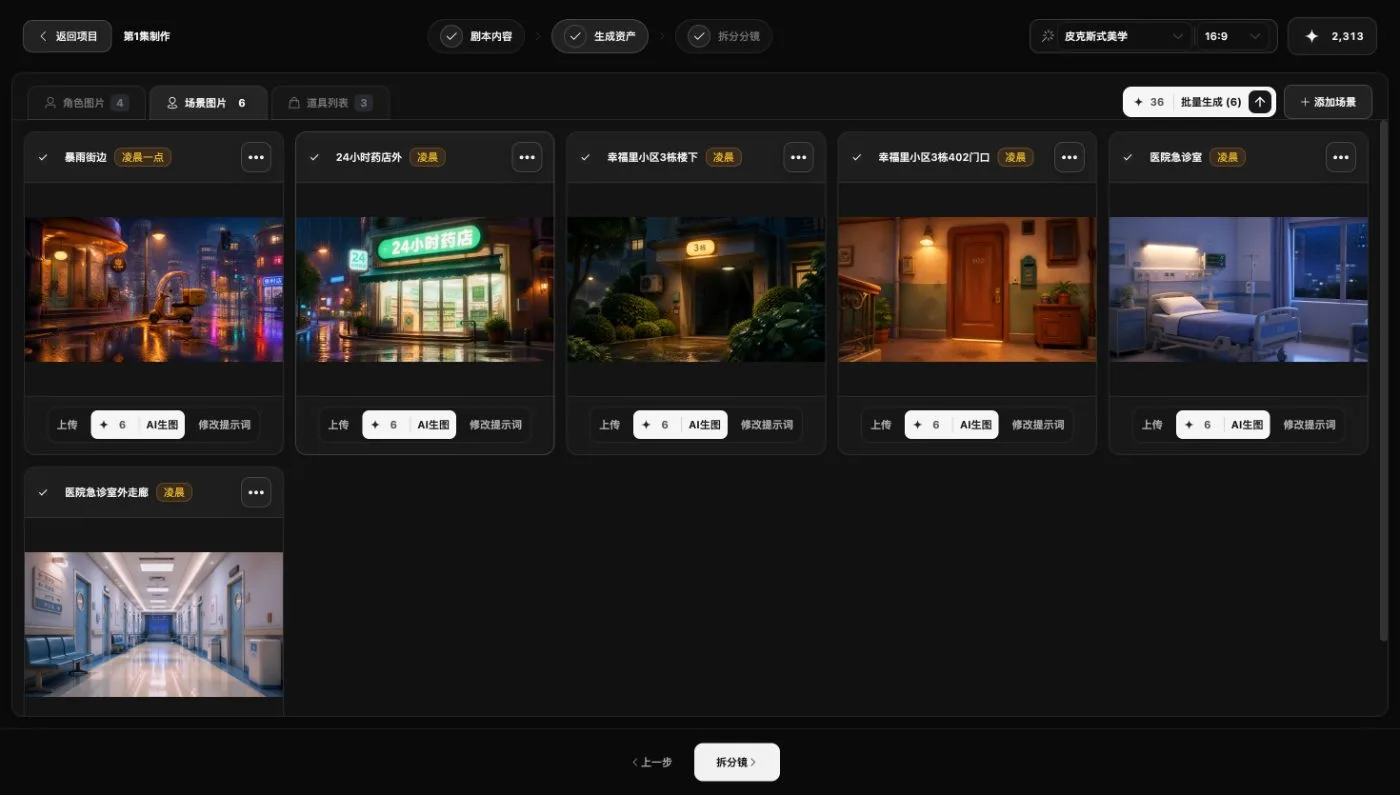Open the 医院急诊室 scene thumbnail

[x=1238, y=289]
